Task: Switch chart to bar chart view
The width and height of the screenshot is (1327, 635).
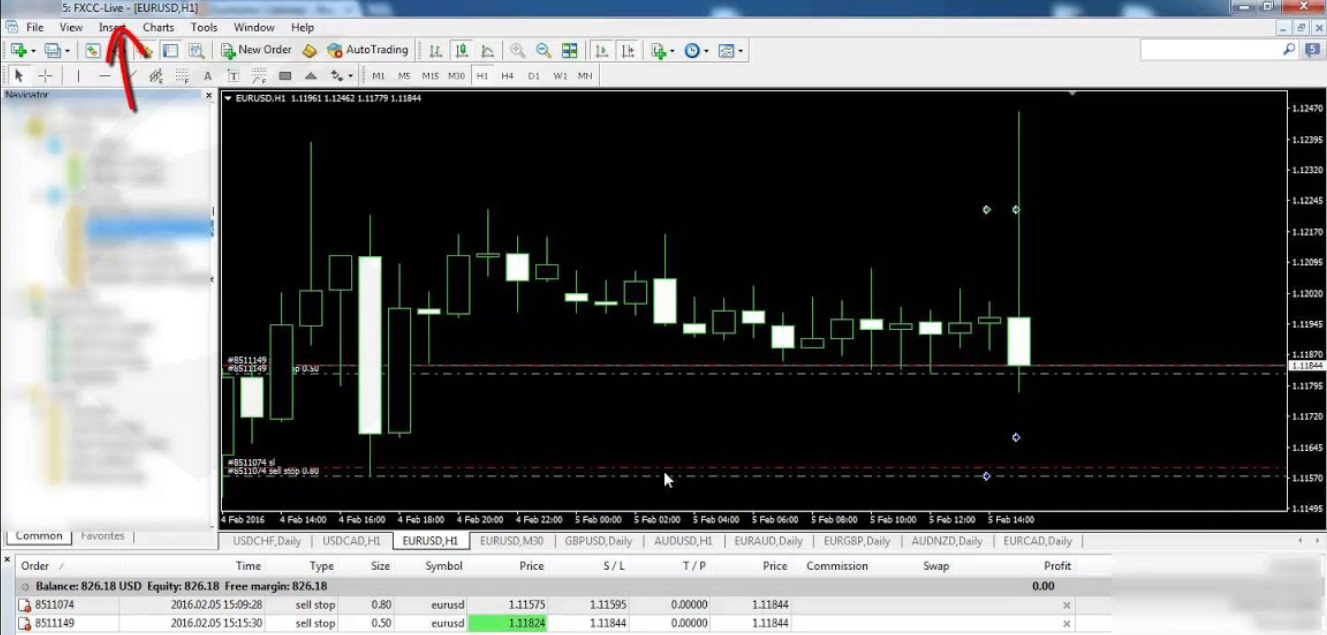Action: coord(435,50)
